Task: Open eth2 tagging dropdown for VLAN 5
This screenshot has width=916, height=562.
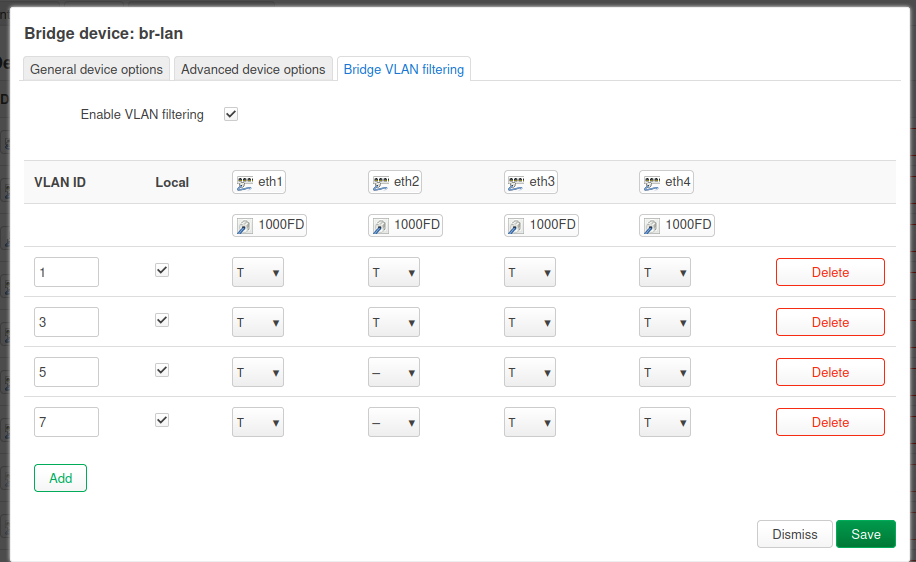Action: (x=393, y=372)
